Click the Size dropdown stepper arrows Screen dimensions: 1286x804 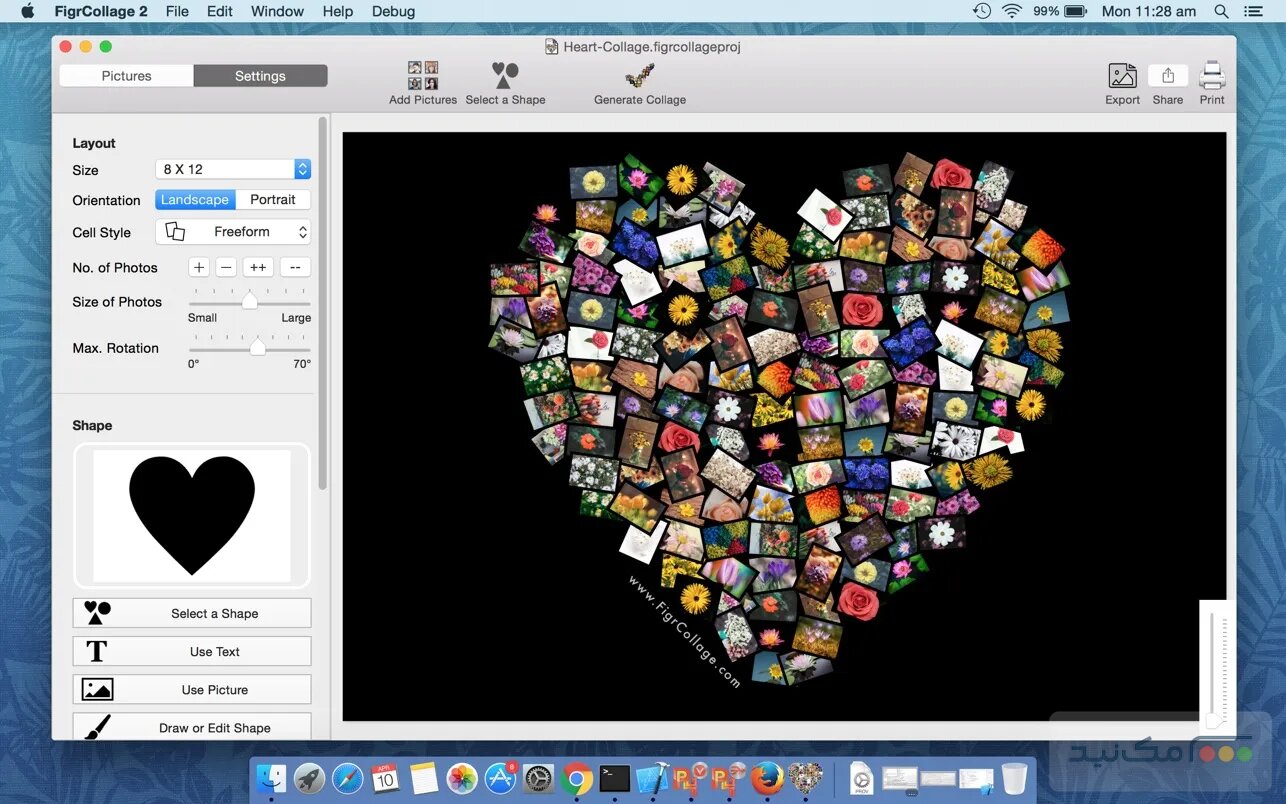302,169
